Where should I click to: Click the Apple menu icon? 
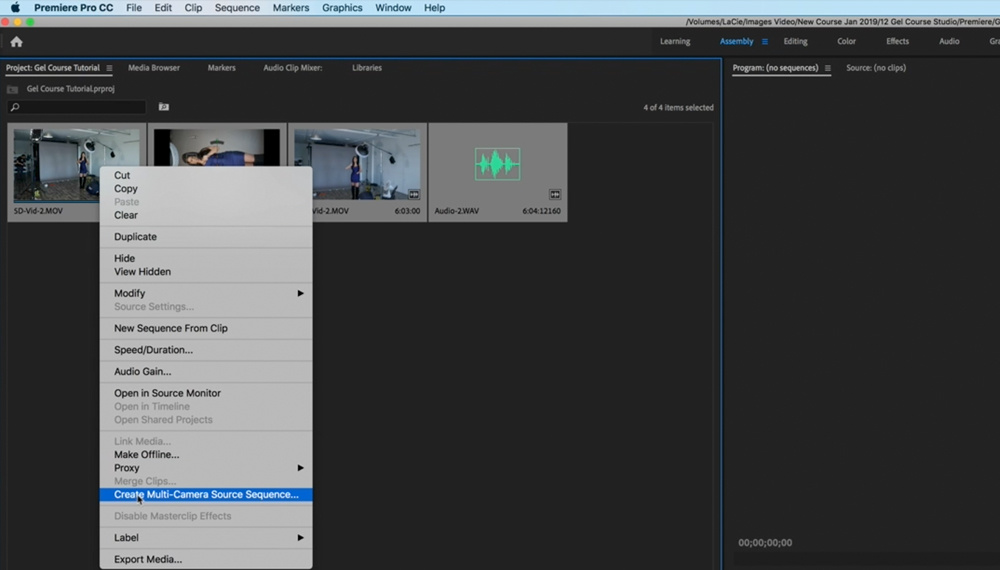pos(15,8)
